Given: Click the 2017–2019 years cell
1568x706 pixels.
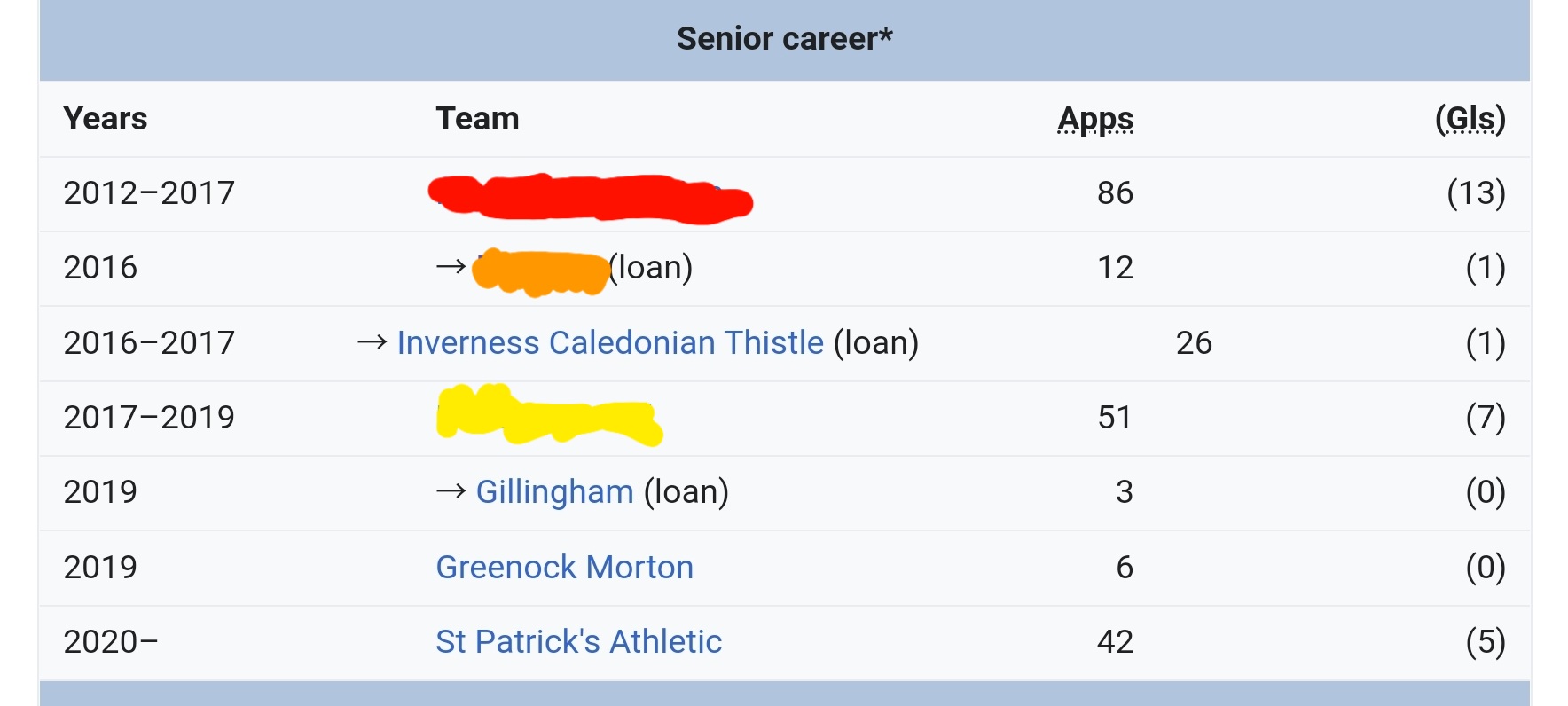Looking at the screenshot, I should click(x=149, y=418).
